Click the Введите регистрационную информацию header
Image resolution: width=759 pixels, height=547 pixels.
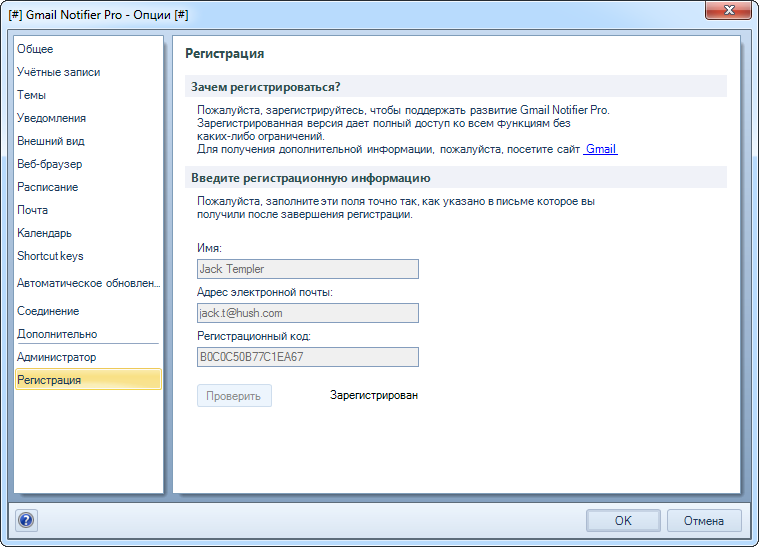(x=311, y=178)
